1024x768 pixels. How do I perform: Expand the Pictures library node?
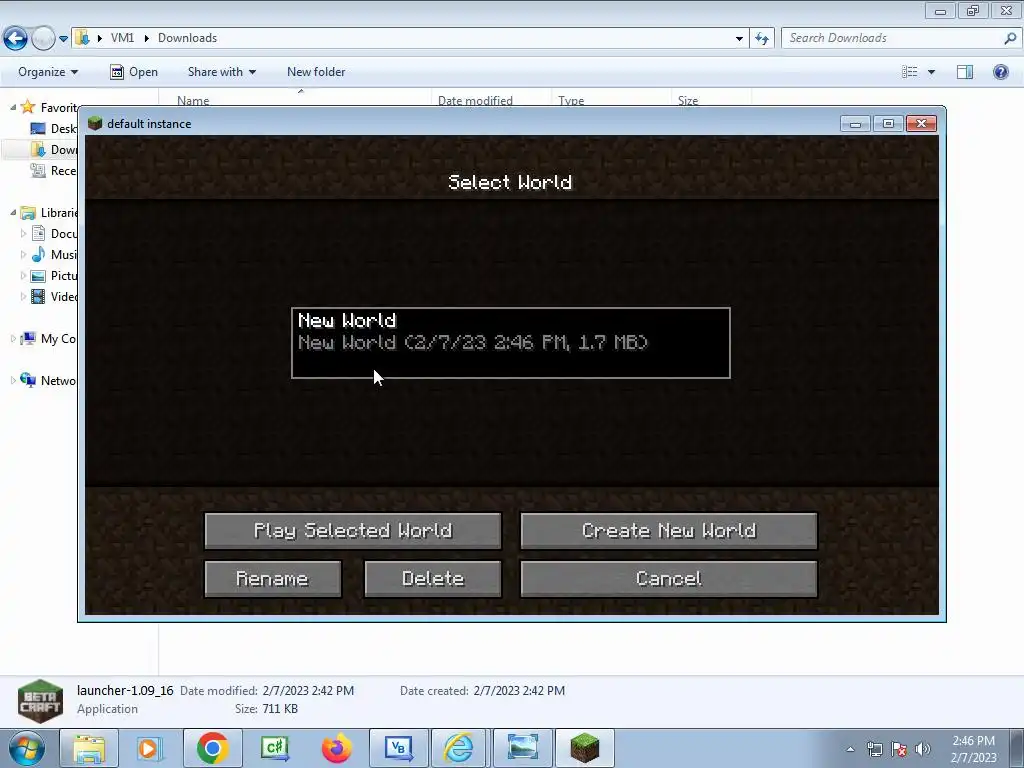(24, 275)
